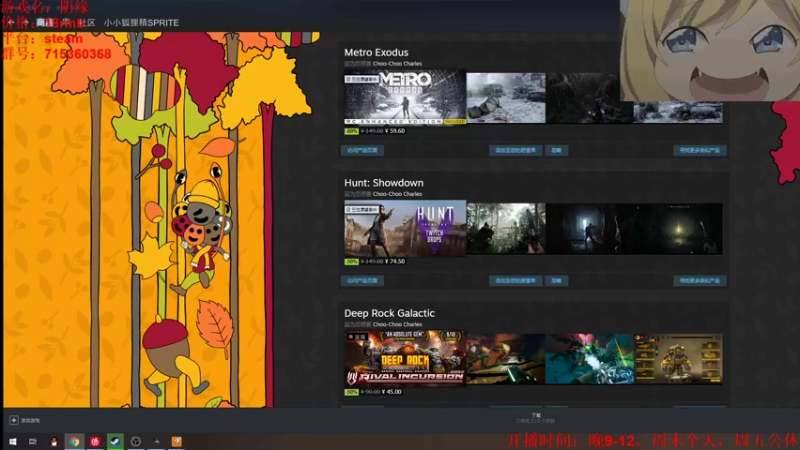Click Hunt: Showdown -50% discount badge

[x=351, y=261]
